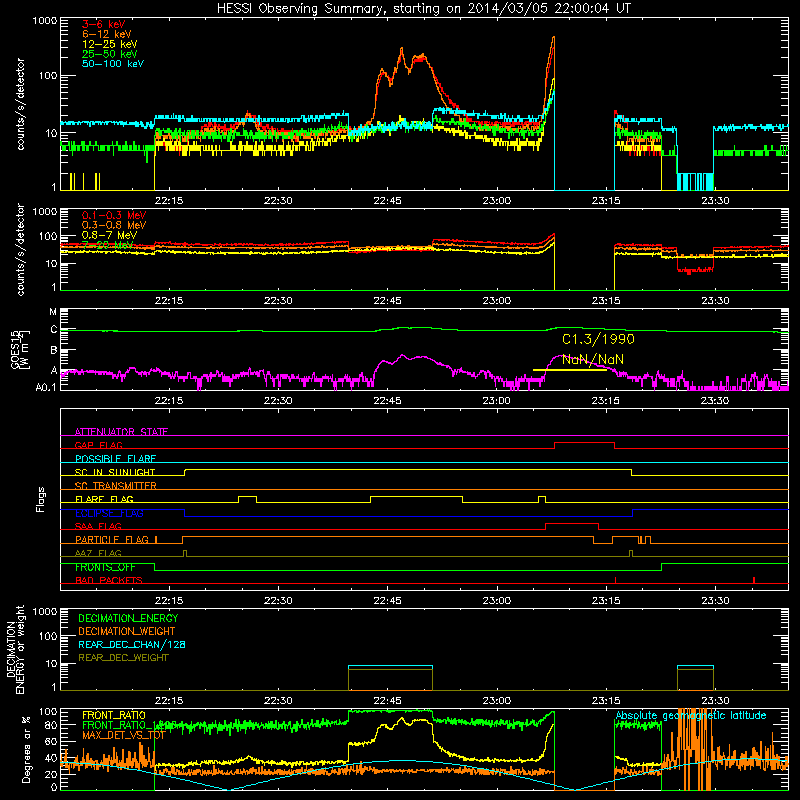Click the 0.8-7 MeV legend label
Image resolution: width=800 pixels, height=800 pixels.
click(x=109, y=235)
